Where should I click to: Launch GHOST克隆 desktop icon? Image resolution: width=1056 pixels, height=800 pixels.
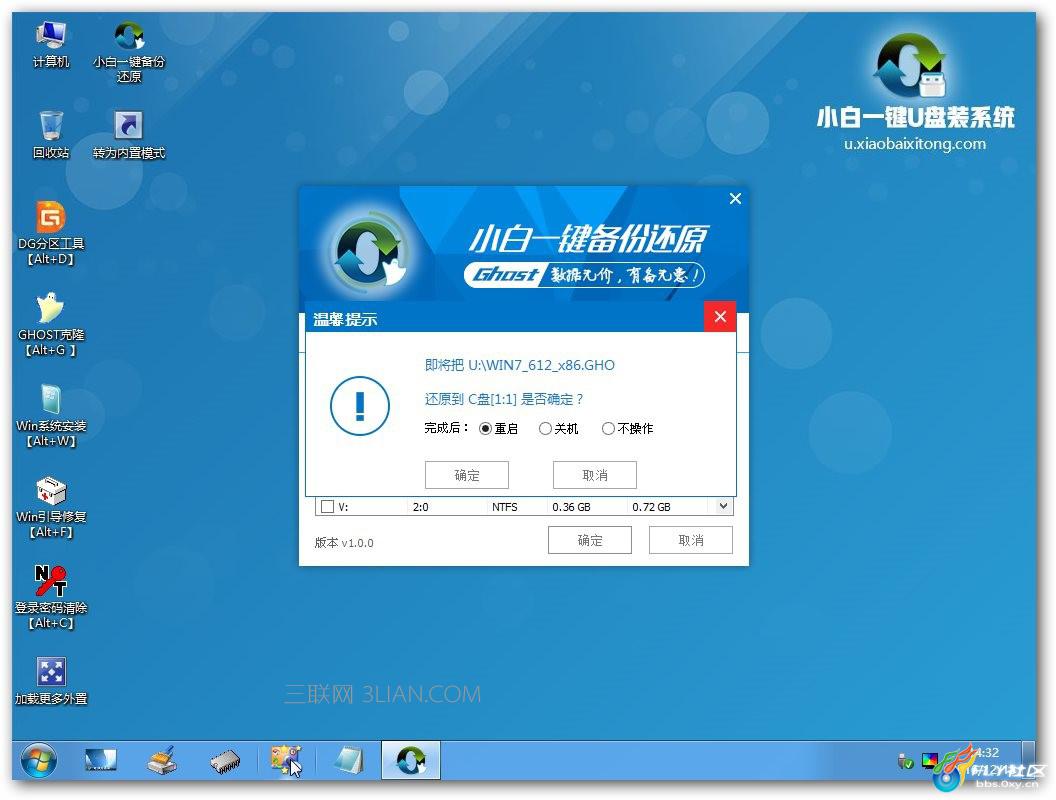[x=51, y=324]
